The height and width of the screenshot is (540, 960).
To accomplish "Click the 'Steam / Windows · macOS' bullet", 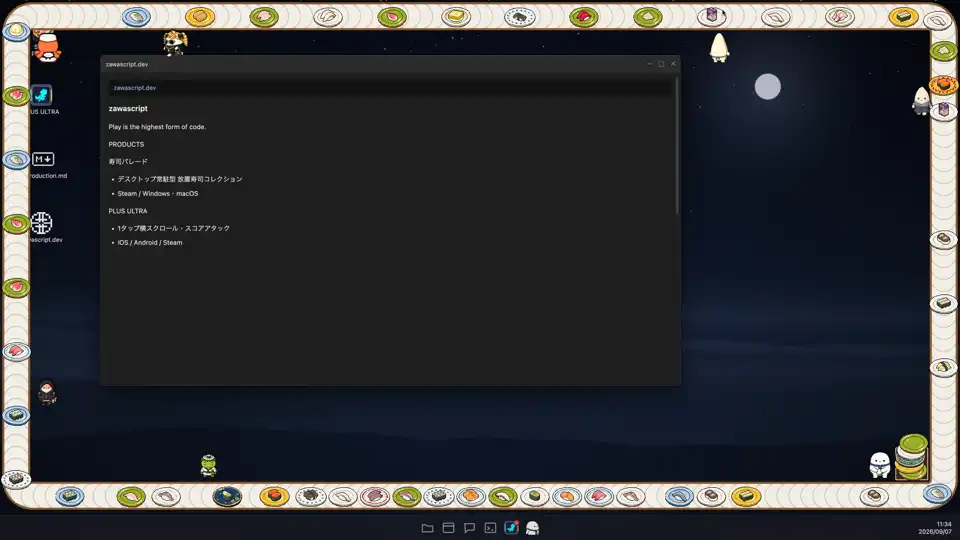I will coord(158,193).
